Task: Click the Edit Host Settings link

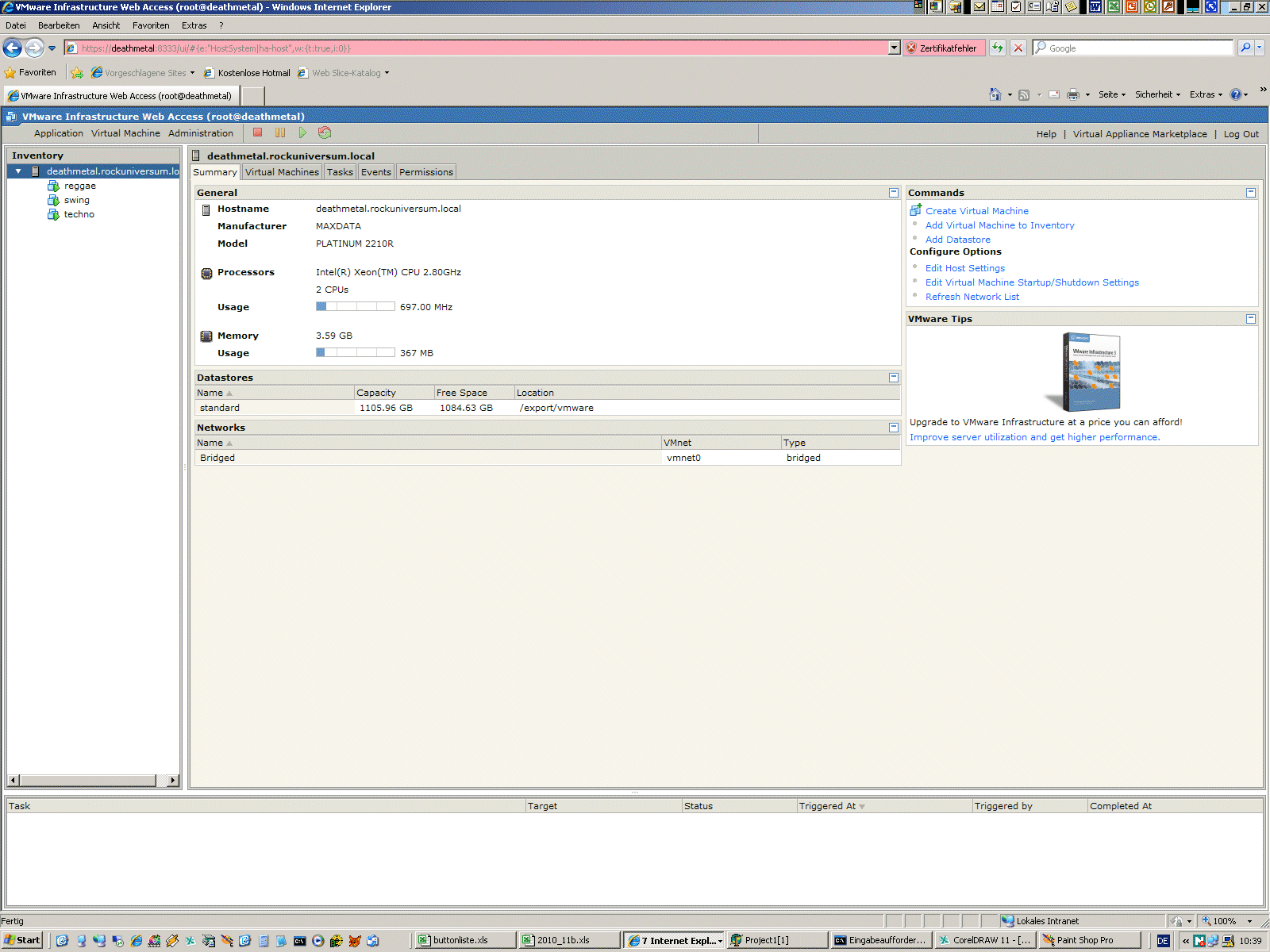Action: 965,268
